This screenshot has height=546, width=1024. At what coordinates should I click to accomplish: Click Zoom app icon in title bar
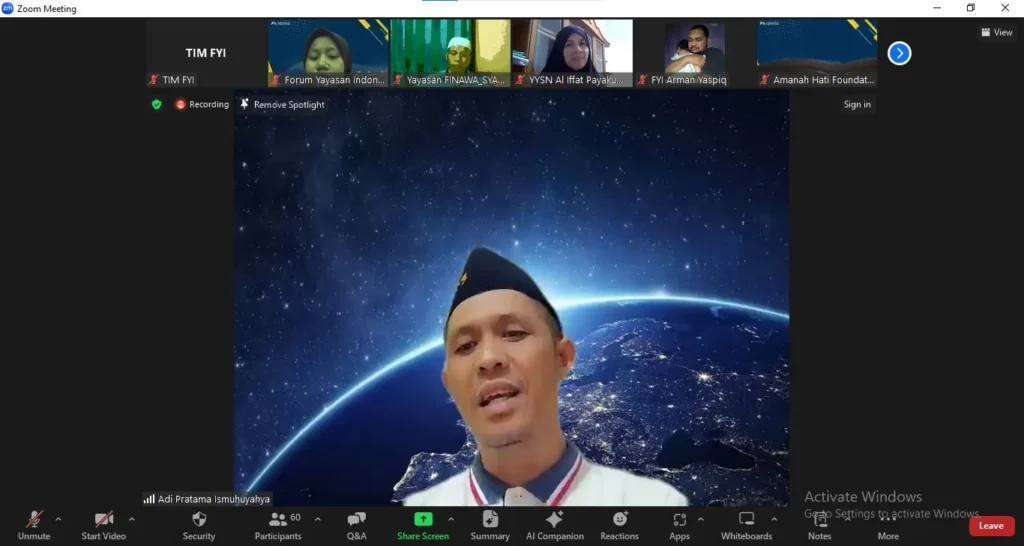pyautogui.click(x=8, y=8)
